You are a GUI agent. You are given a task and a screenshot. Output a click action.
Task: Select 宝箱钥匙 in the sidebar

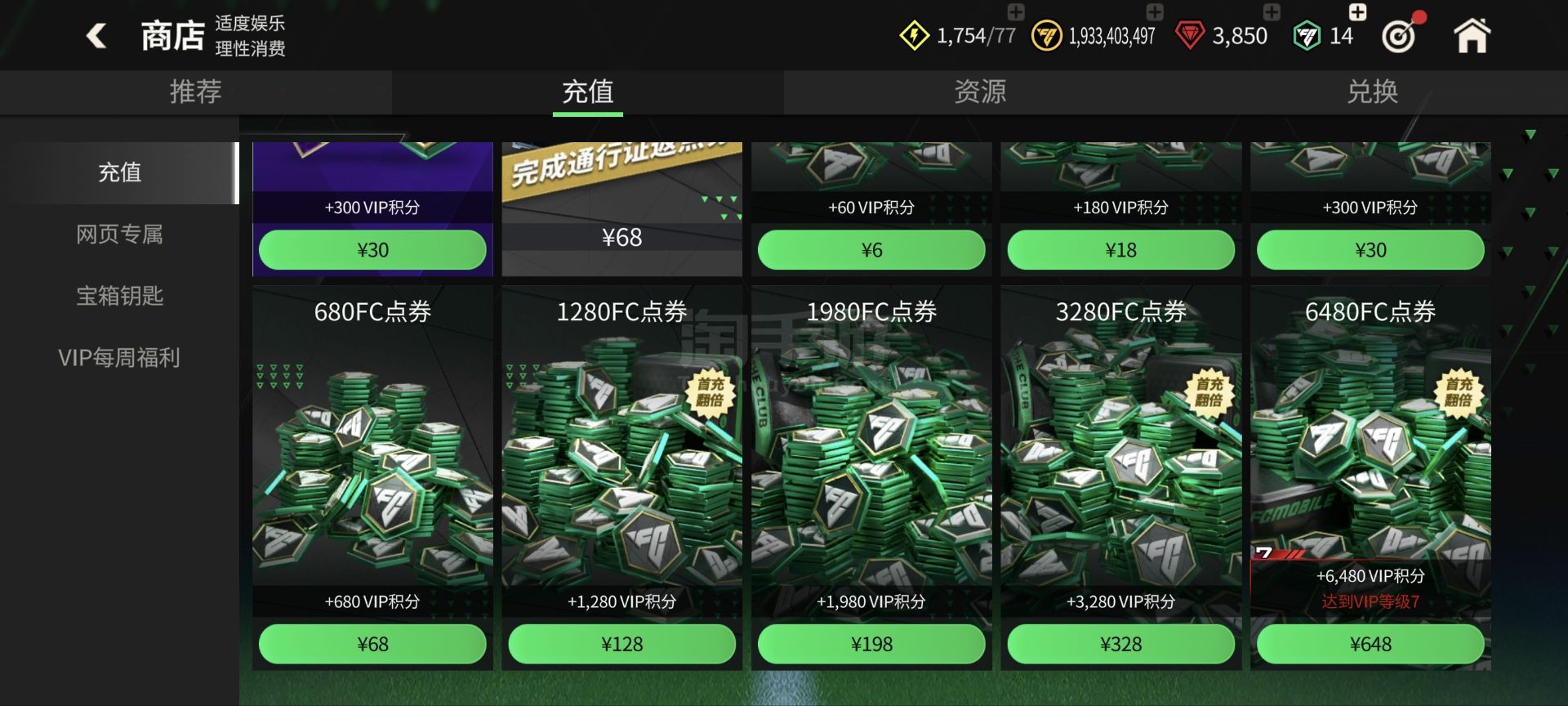(x=119, y=296)
